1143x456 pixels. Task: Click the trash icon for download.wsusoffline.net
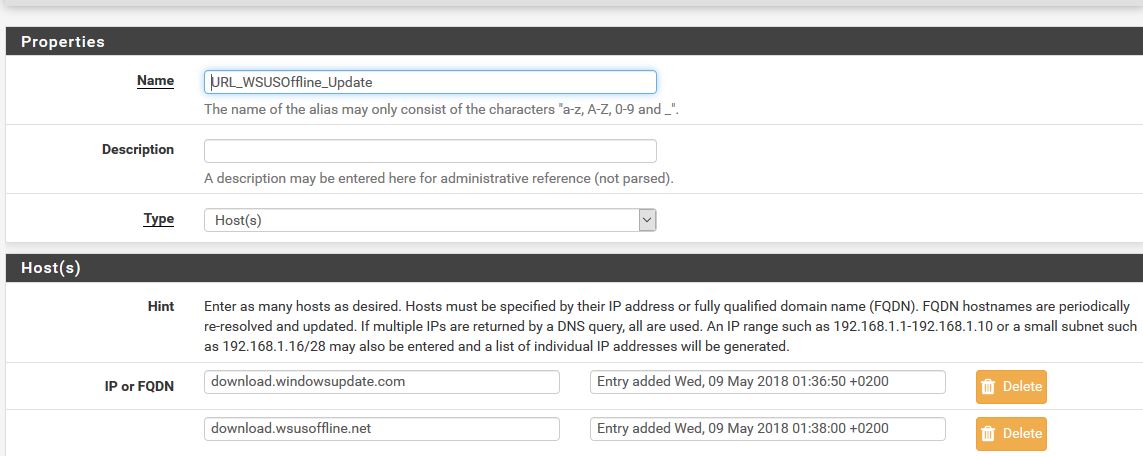(988, 433)
